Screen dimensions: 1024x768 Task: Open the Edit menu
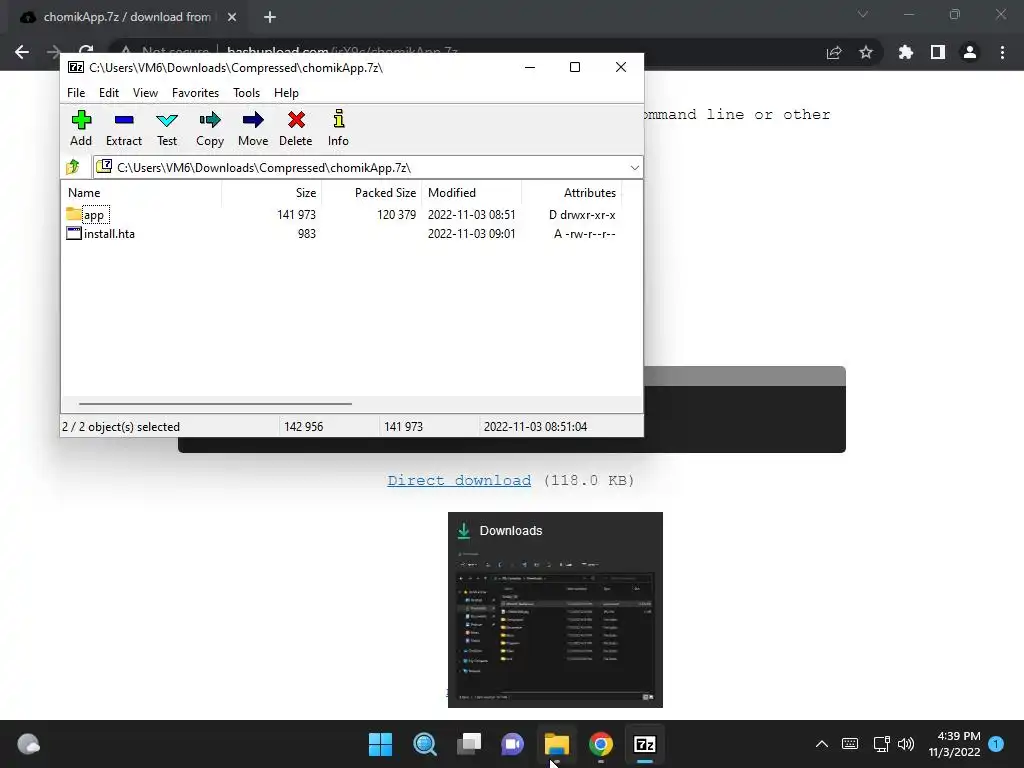[x=108, y=93]
